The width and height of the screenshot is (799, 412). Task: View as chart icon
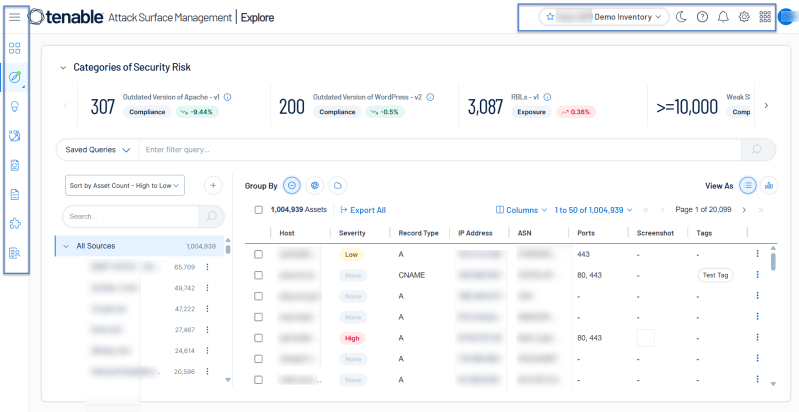pos(769,186)
